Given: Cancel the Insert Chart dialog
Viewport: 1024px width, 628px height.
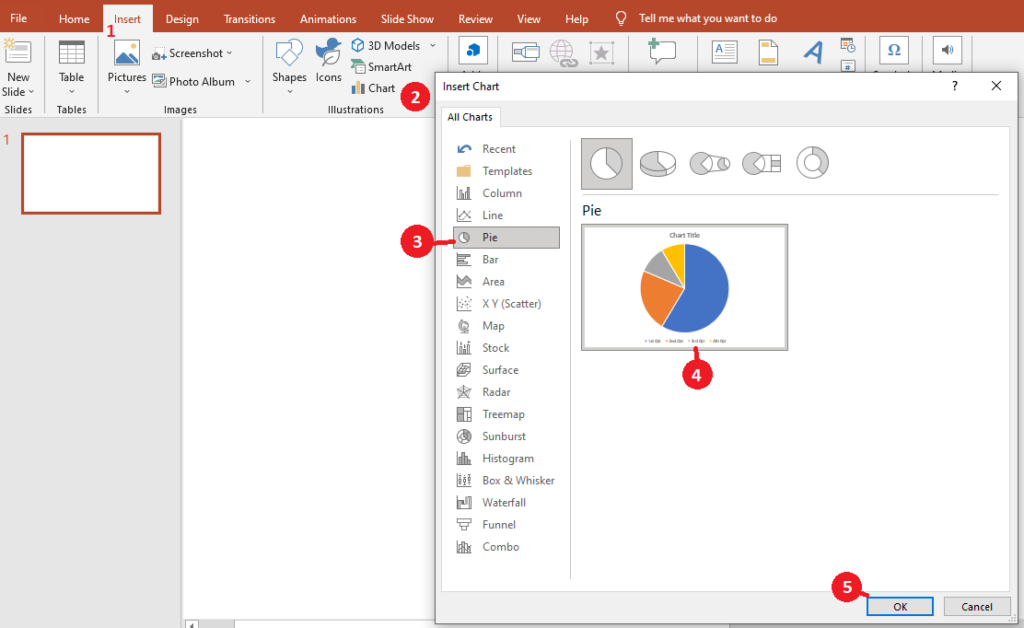Looking at the screenshot, I should (977, 606).
